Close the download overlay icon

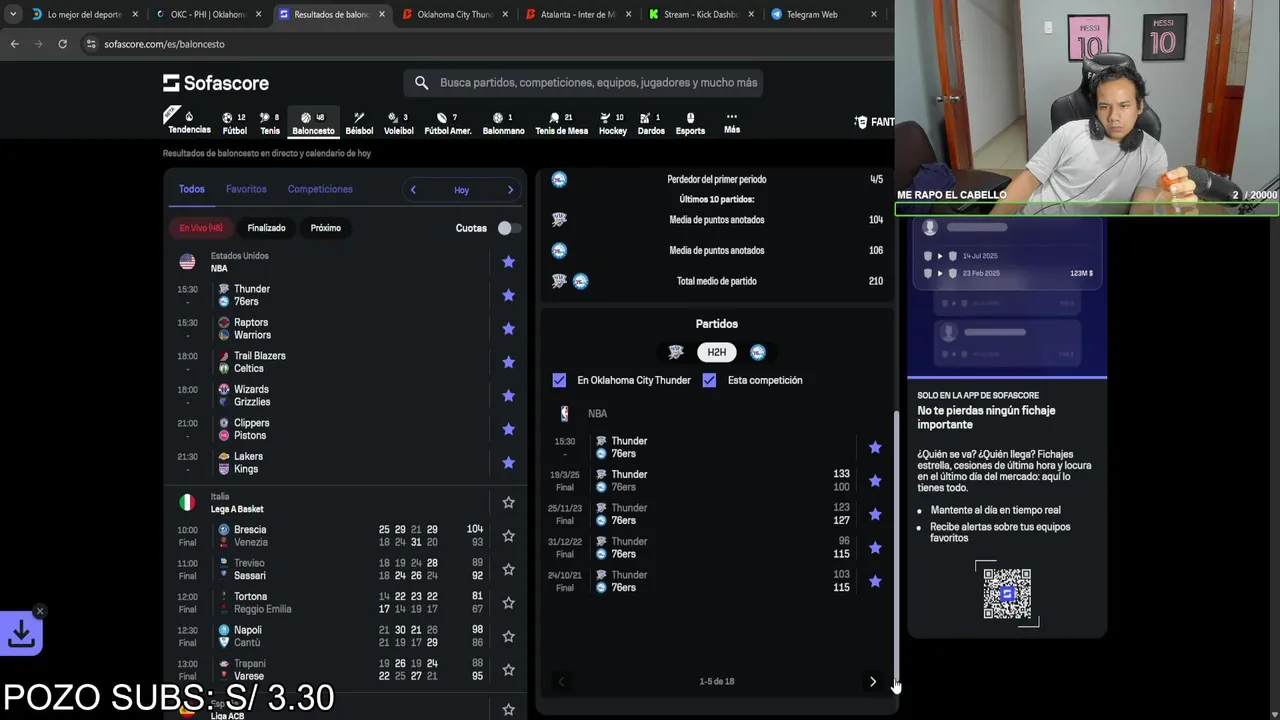(40, 611)
